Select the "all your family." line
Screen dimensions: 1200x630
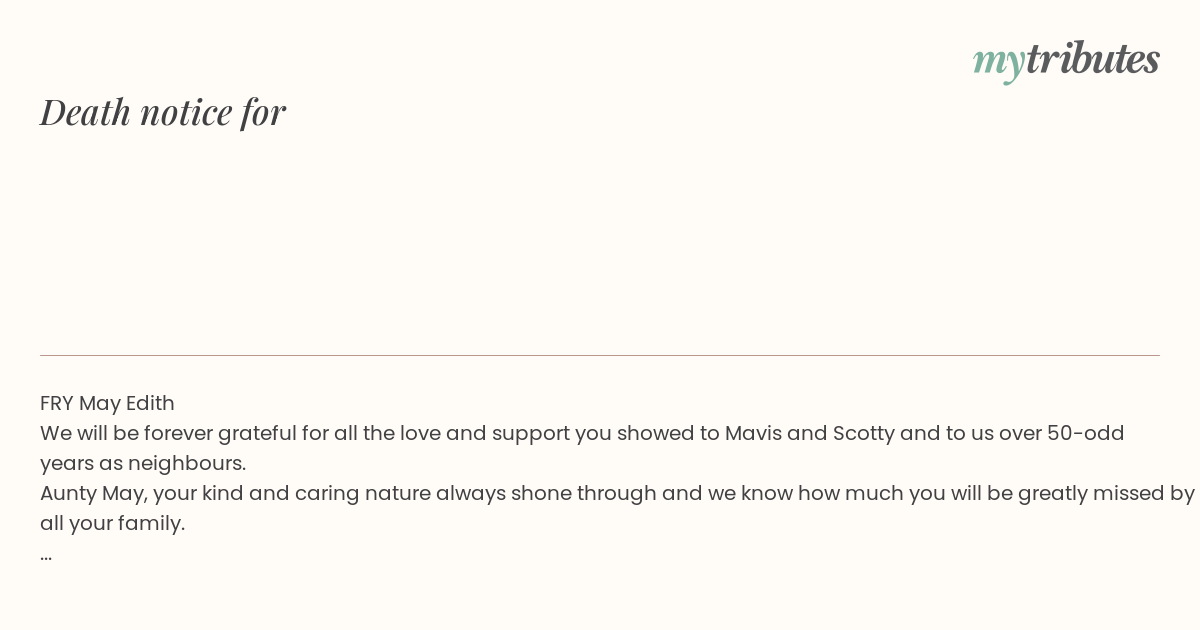coord(113,524)
